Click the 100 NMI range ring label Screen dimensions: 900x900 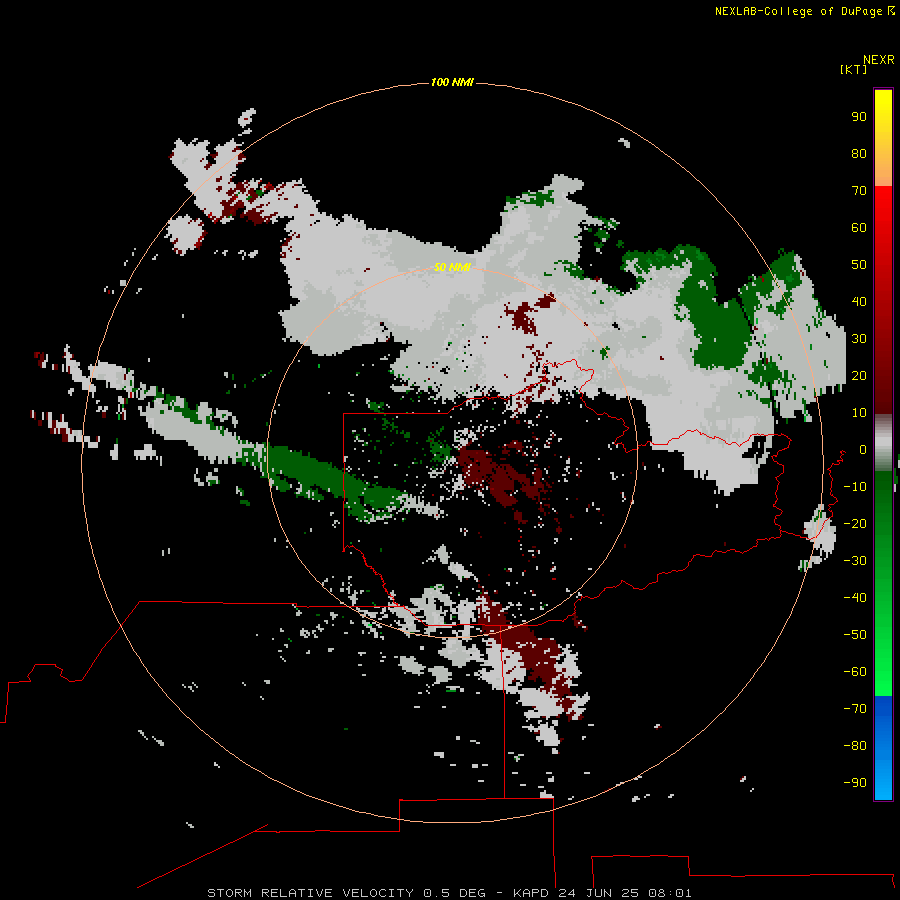[x=452, y=83]
